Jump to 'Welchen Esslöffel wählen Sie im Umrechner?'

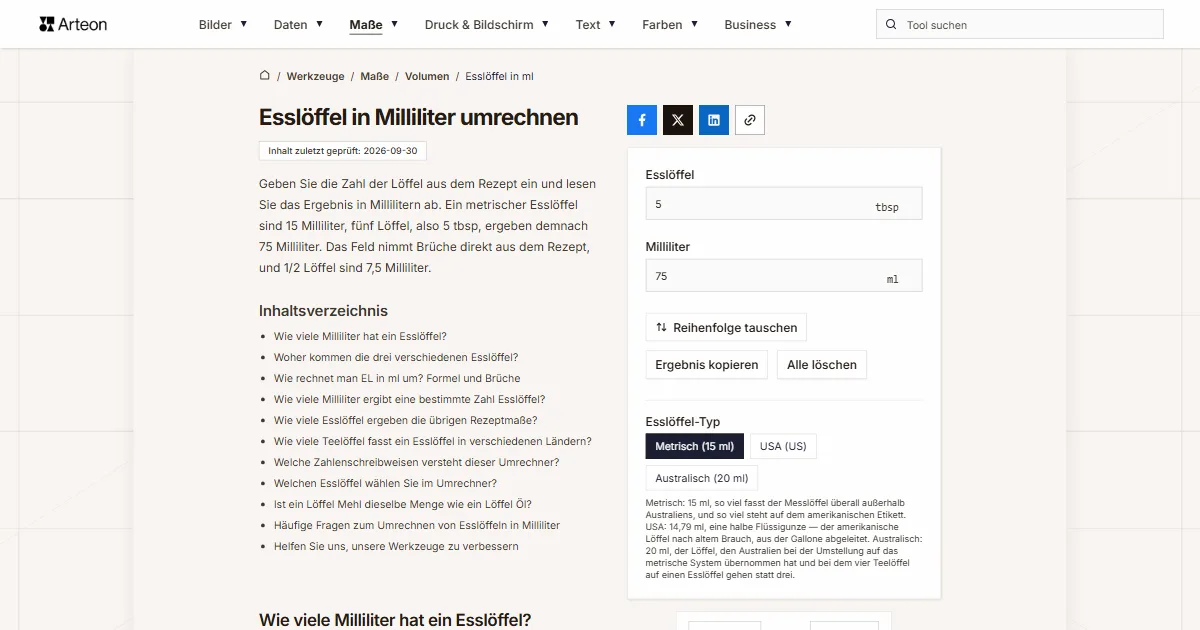pyautogui.click(x=385, y=483)
